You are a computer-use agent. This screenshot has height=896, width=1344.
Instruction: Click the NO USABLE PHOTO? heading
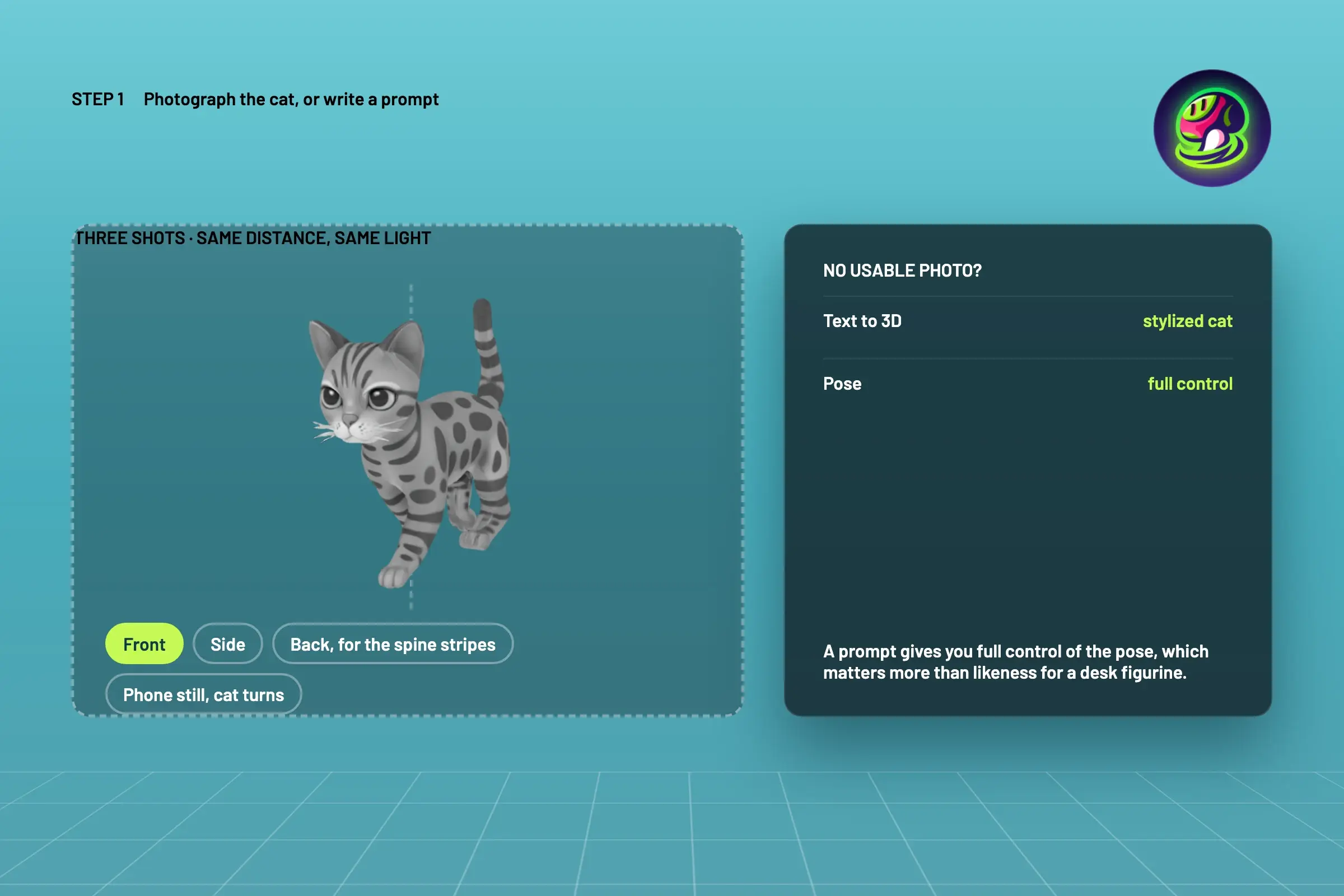pos(902,270)
